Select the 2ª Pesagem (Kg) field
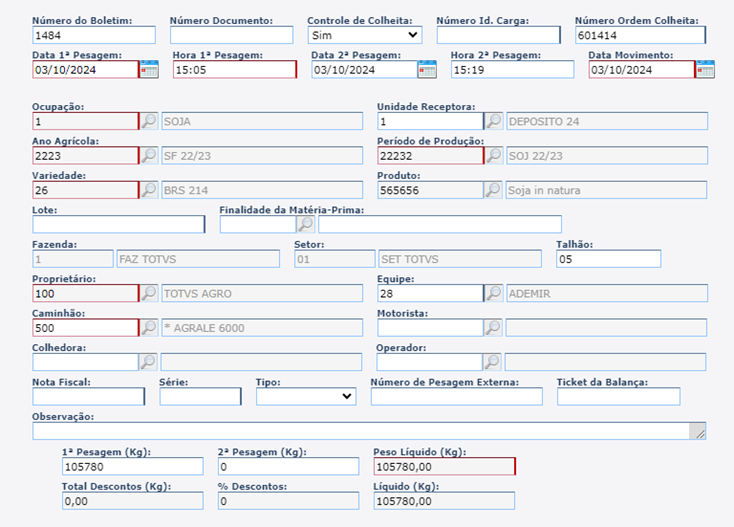 287,466
